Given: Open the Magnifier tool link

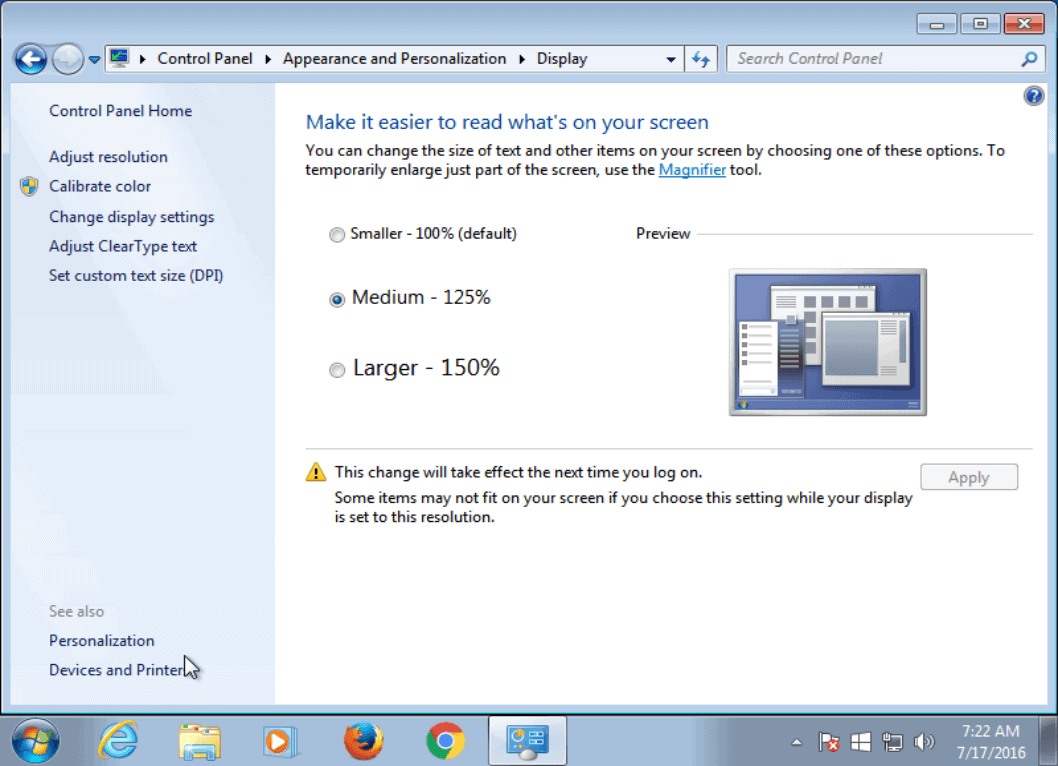Looking at the screenshot, I should pyautogui.click(x=692, y=169).
